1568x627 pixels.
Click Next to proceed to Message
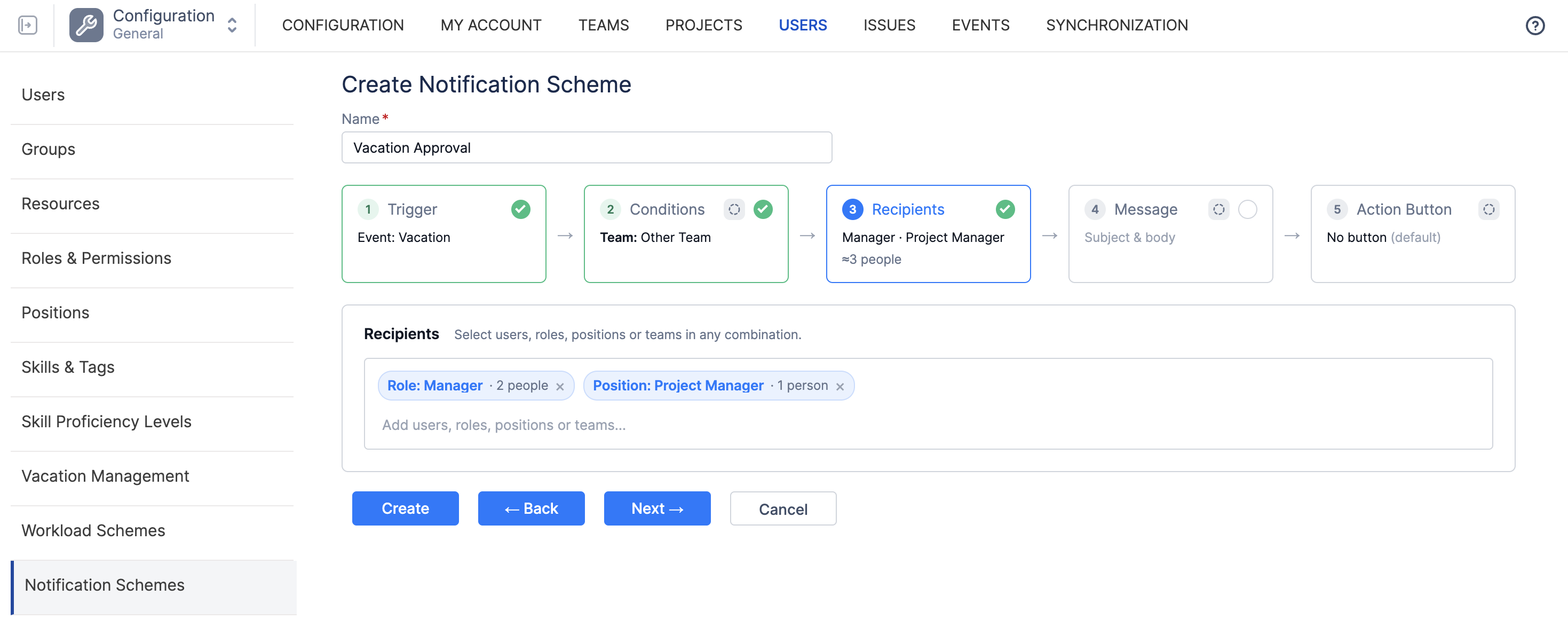coord(658,509)
